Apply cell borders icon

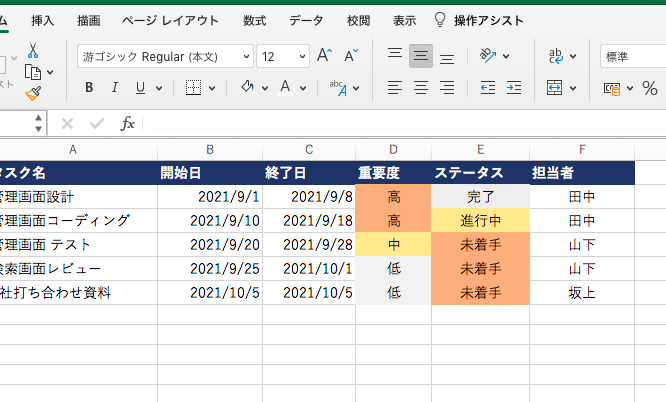point(193,88)
